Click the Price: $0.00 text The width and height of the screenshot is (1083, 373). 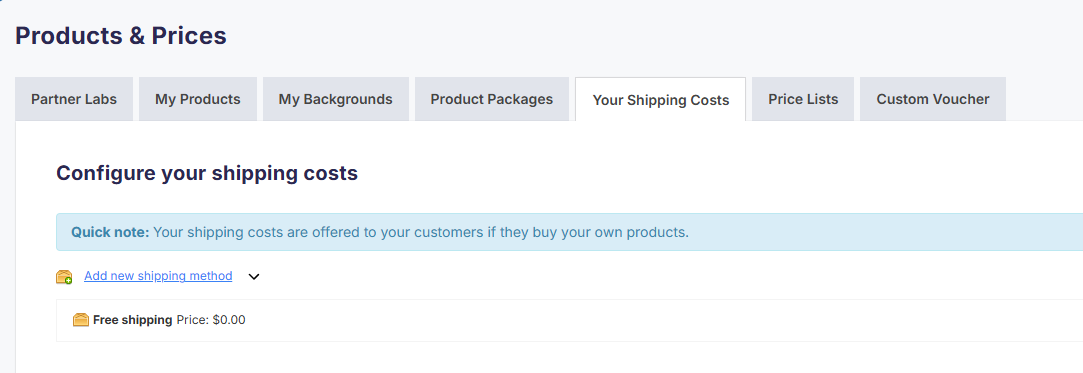click(211, 320)
